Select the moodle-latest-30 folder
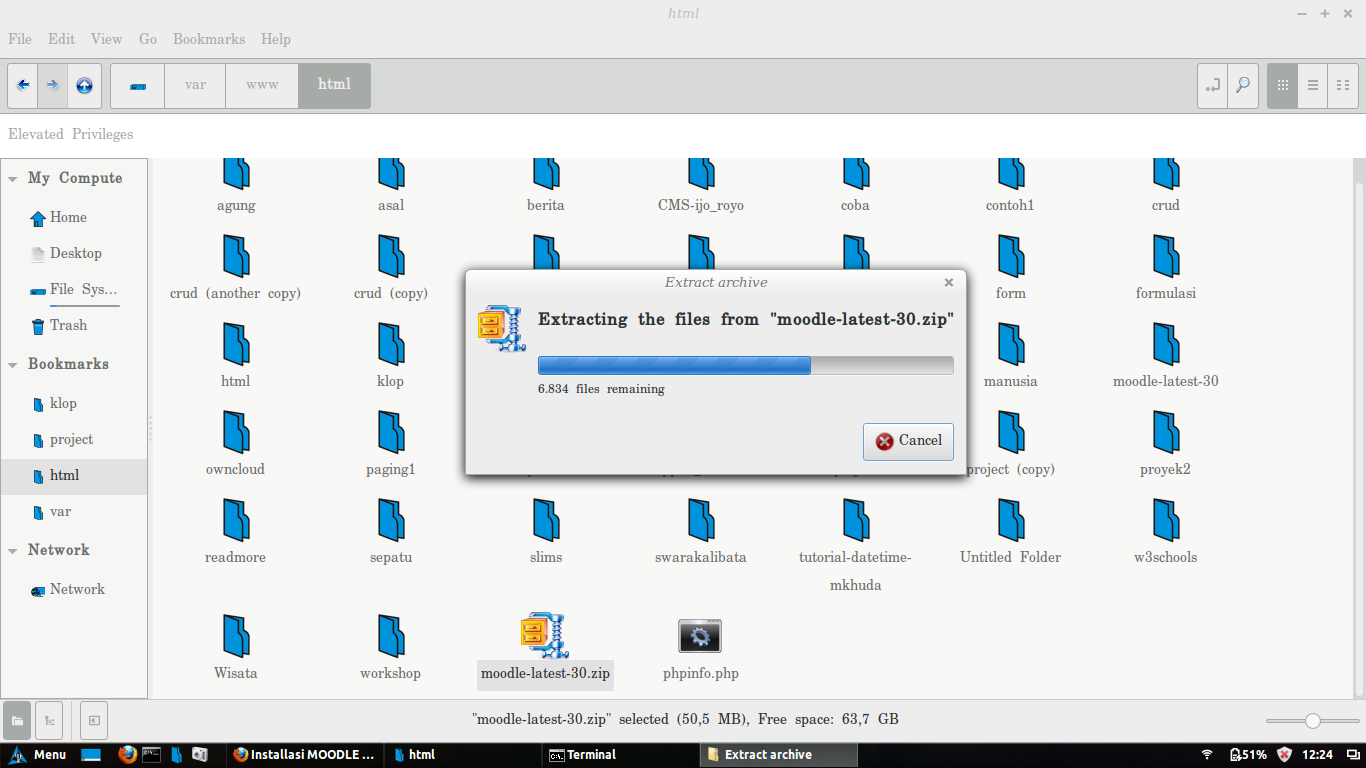1366x768 pixels. tap(1166, 344)
